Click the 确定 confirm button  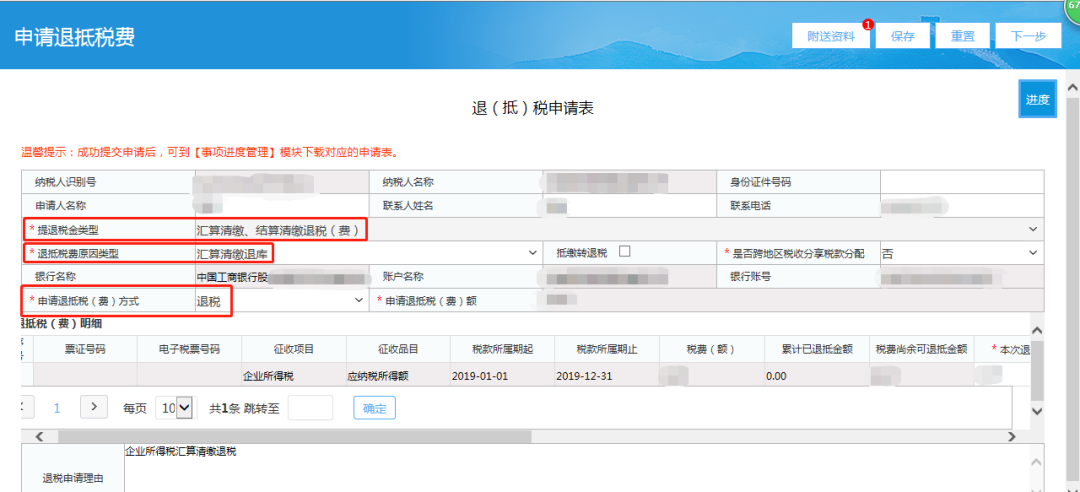coord(375,408)
